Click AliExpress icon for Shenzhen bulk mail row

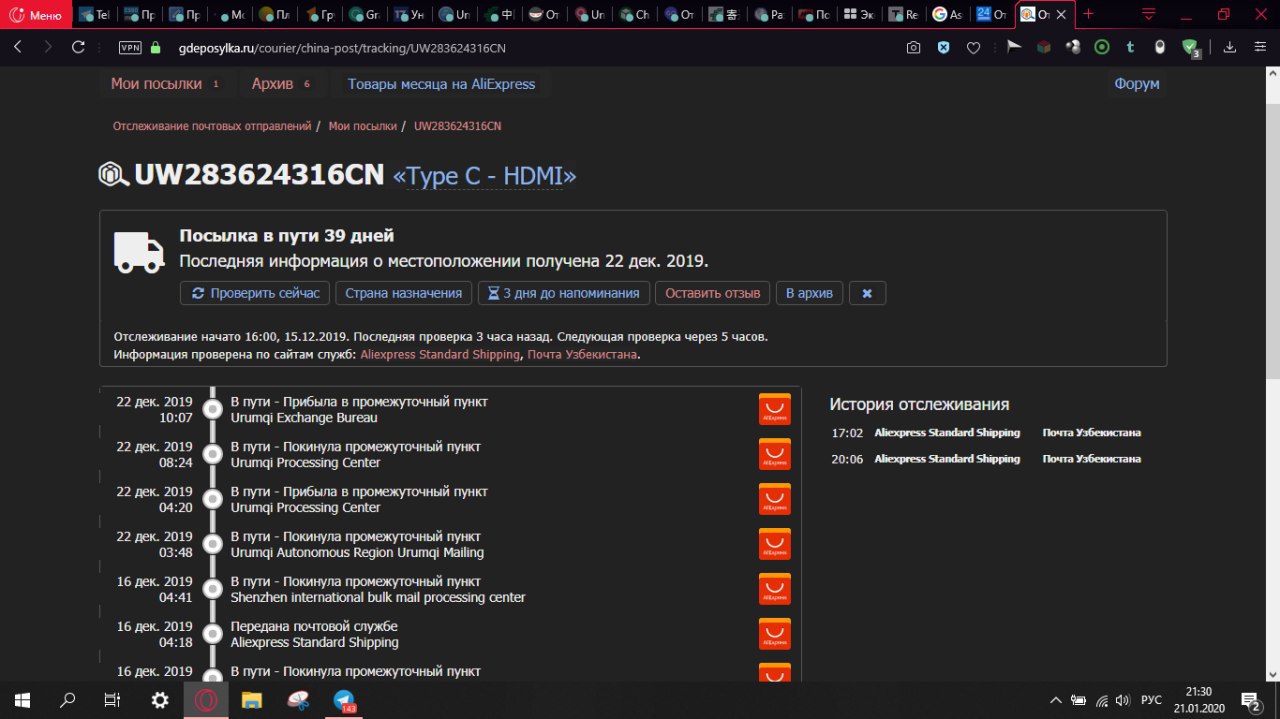click(775, 589)
